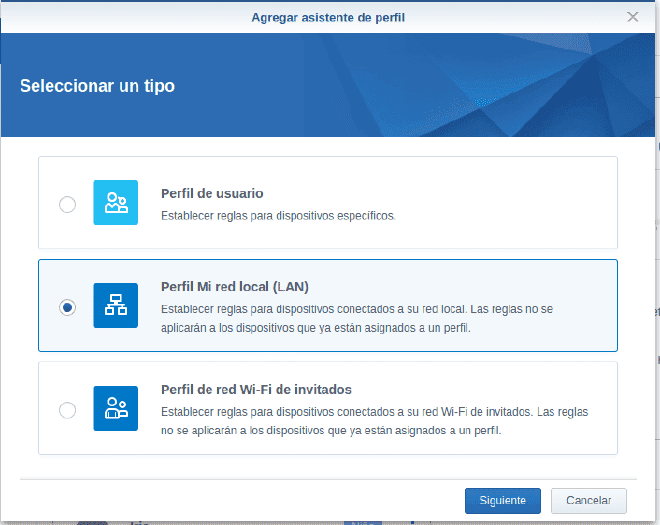Click the 'Perfil Mi red local (LAN)' title
This screenshot has height=525, width=660.
[235, 287]
